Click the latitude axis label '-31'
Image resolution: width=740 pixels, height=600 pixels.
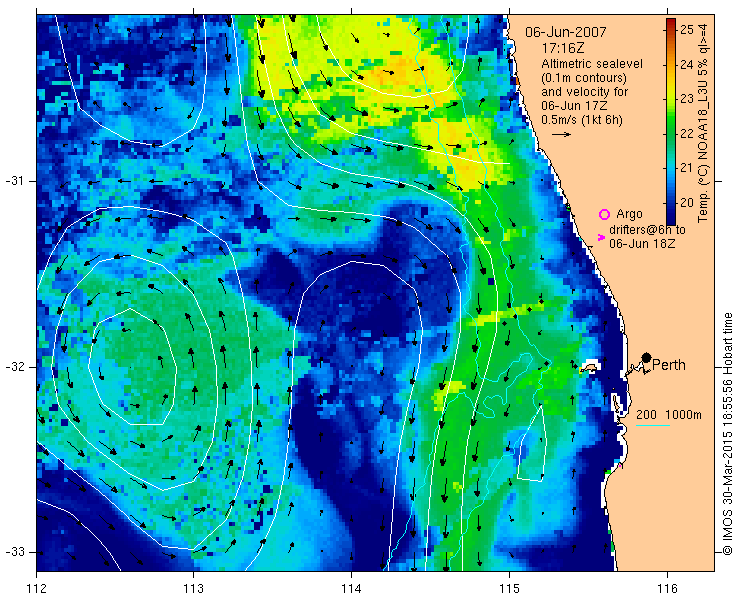[14, 181]
